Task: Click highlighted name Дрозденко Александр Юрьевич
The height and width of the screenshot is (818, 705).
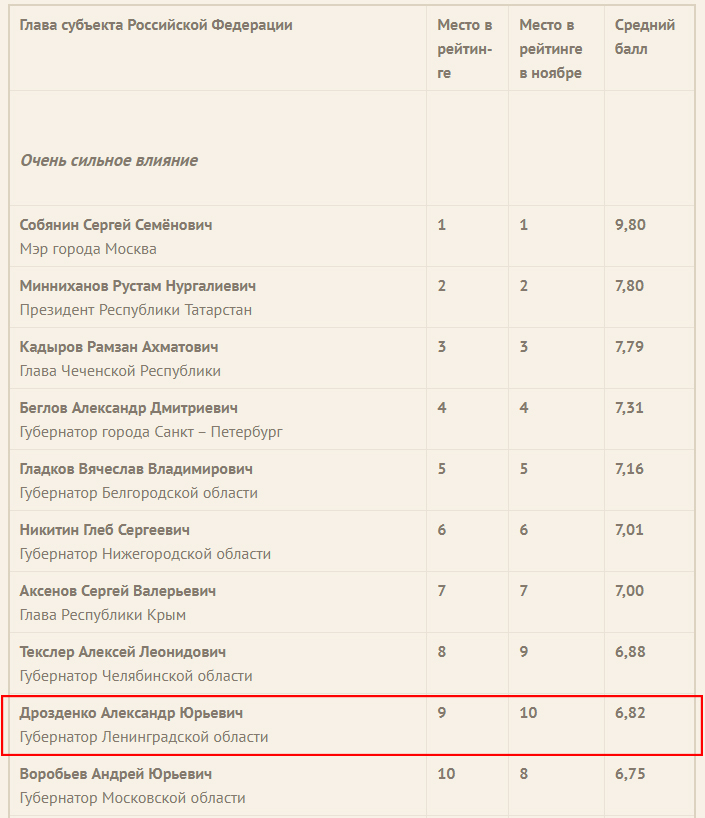Action: [x=131, y=713]
